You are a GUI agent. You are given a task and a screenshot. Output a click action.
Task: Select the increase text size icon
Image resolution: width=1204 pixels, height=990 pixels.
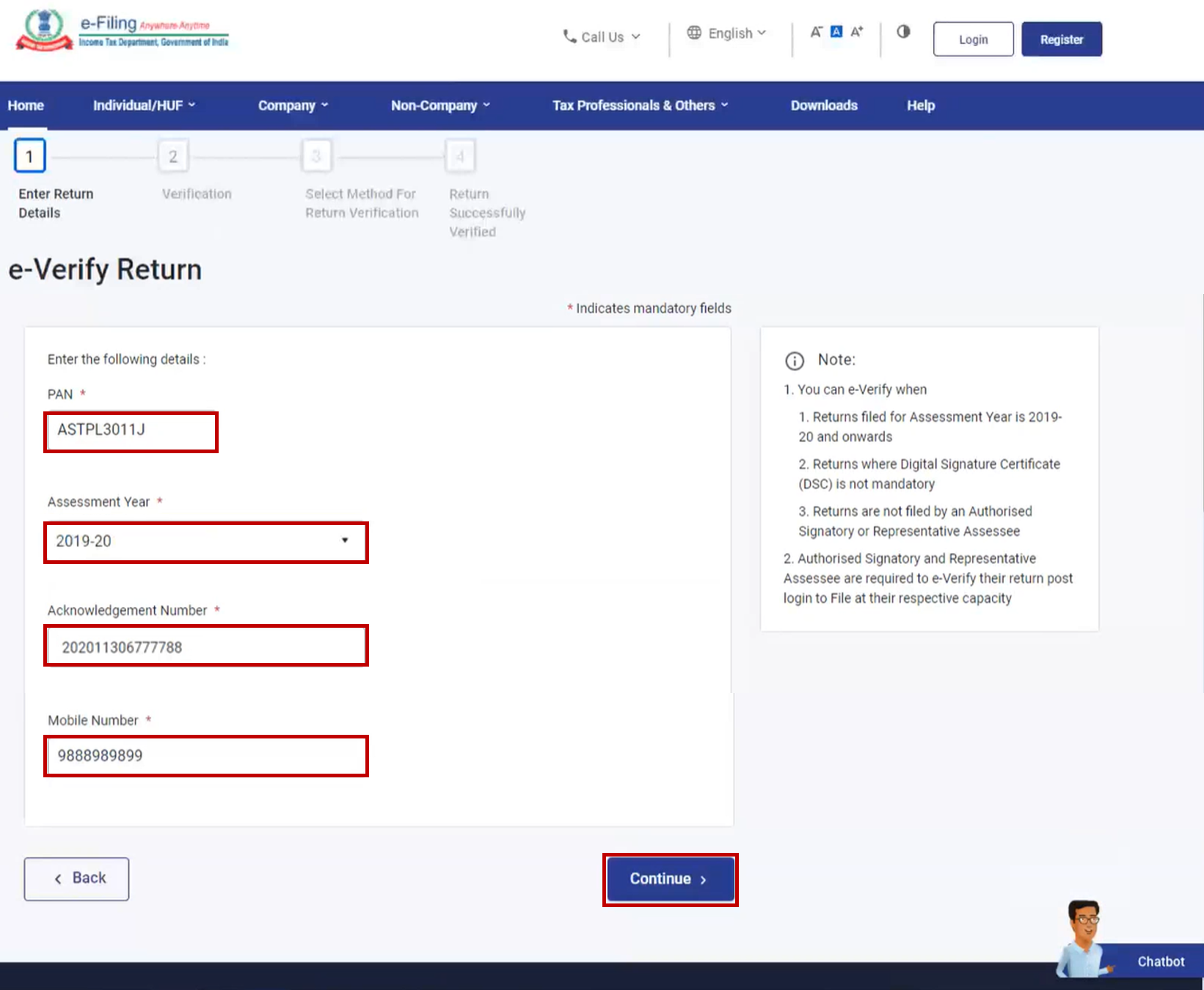point(856,32)
